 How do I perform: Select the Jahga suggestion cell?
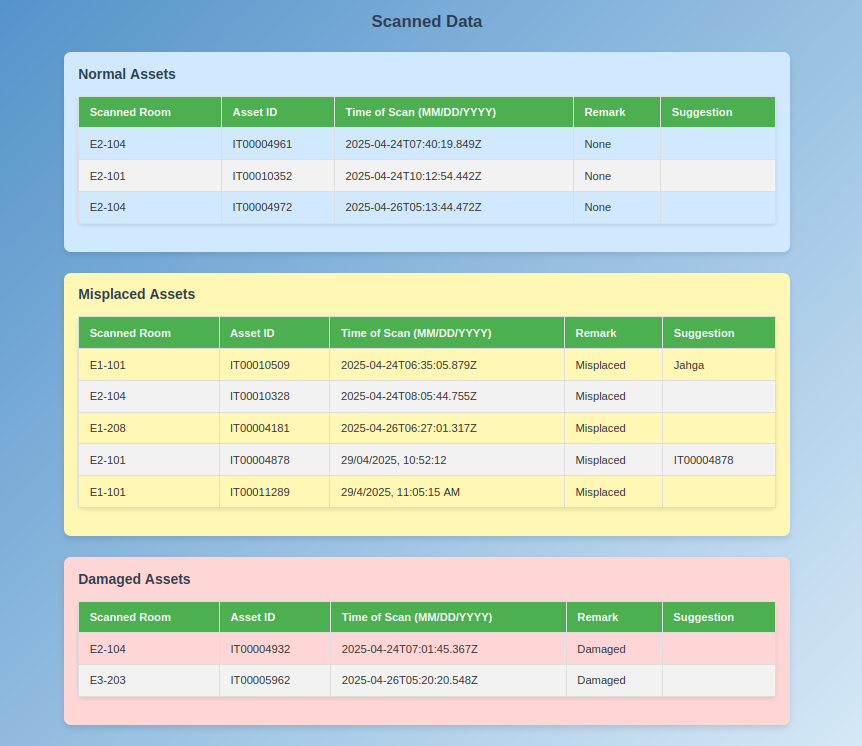tap(719, 365)
